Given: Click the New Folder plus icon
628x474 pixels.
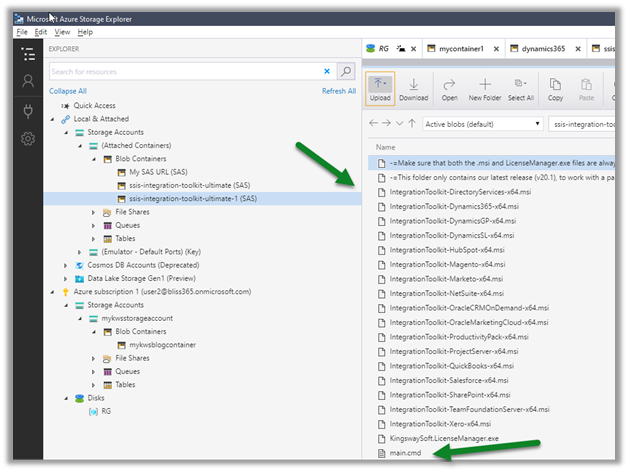Looking at the screenshot, I should [484, 86].
